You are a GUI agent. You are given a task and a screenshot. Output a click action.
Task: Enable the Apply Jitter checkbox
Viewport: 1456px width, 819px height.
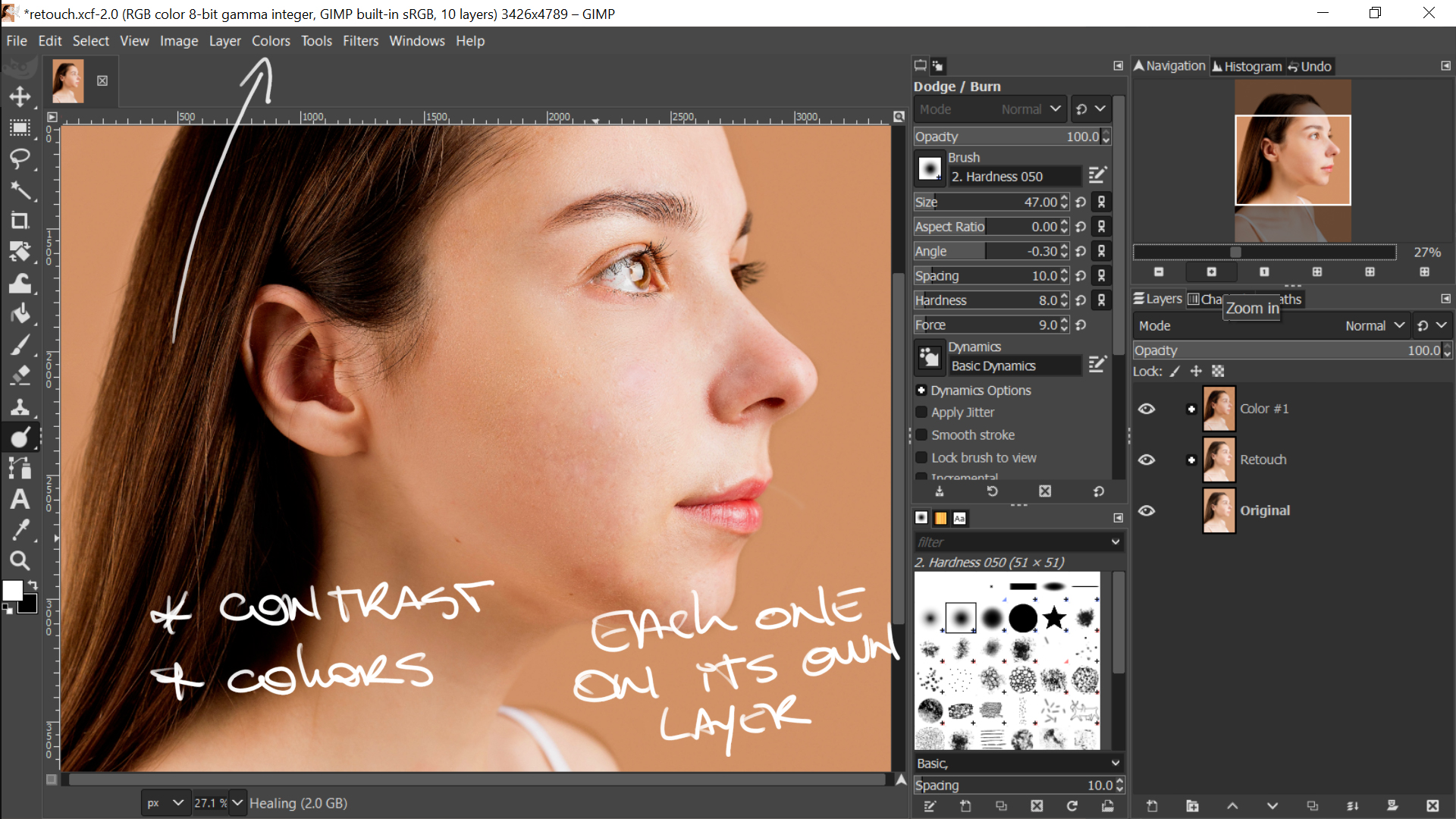pyautogui.click(x=921, y=413)
